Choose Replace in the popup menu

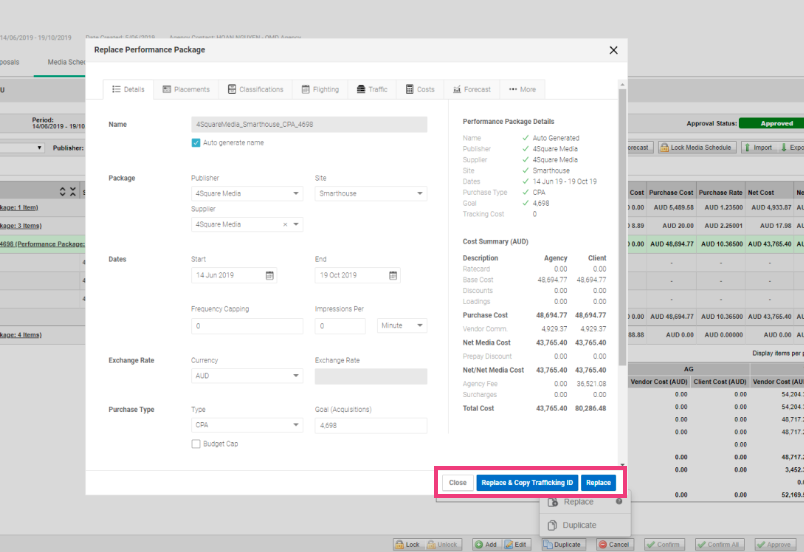578,502
